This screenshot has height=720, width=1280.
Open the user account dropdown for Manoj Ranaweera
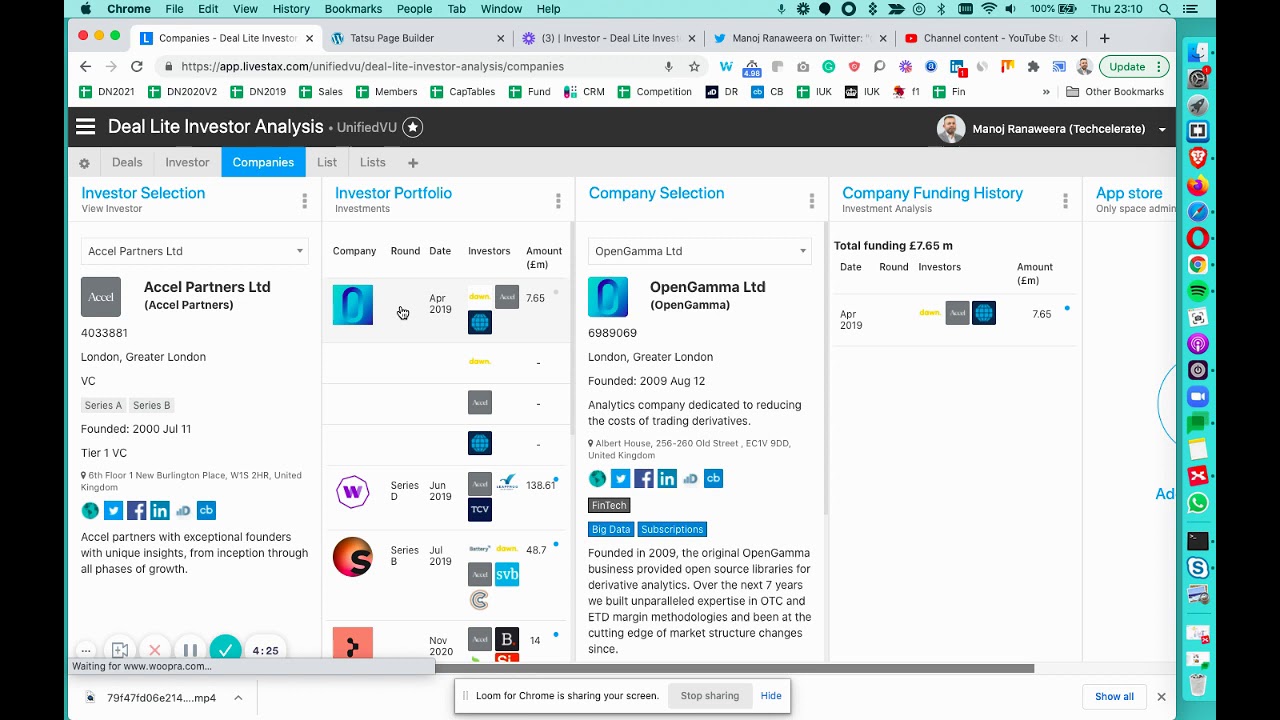click(1162, 129)
